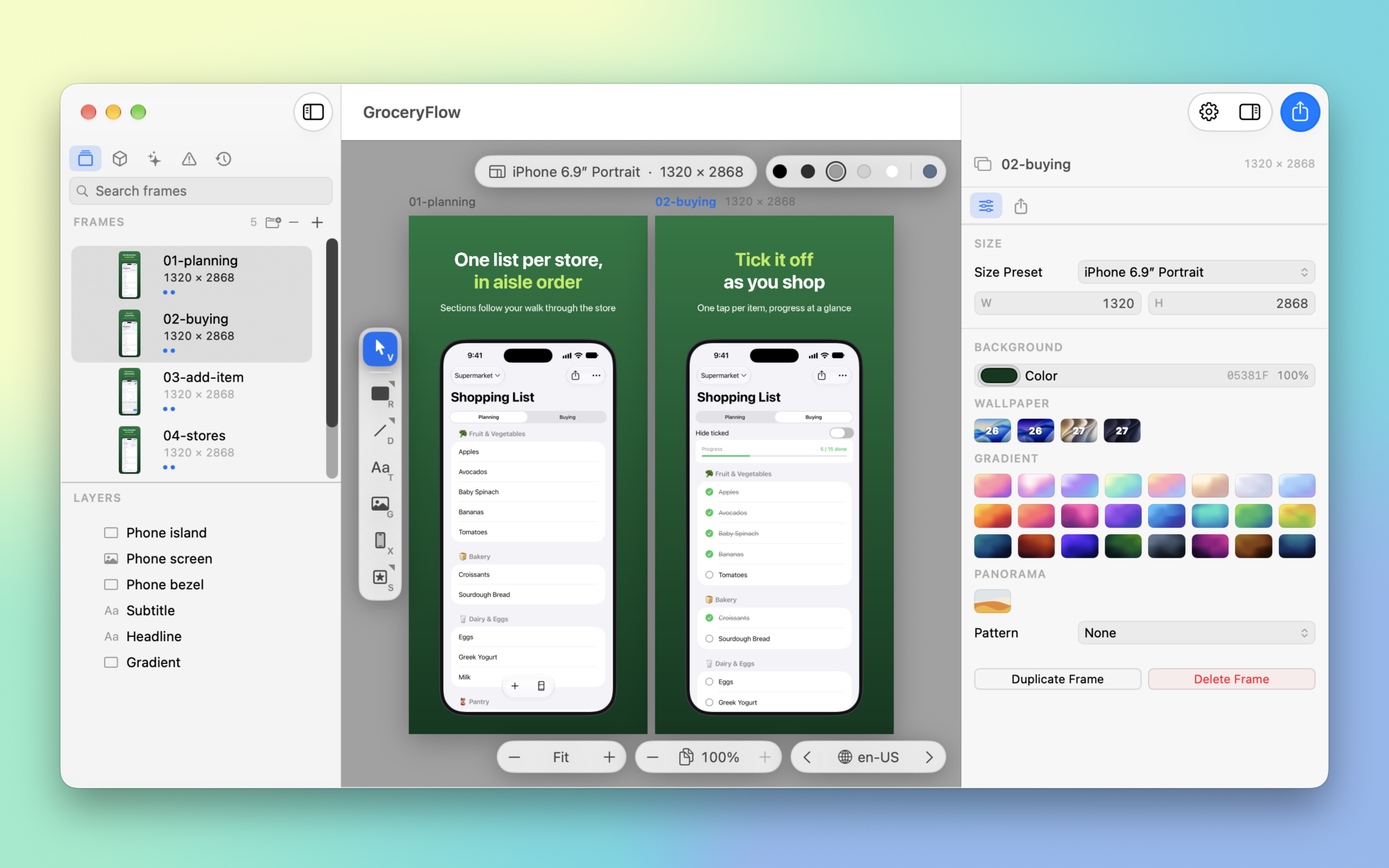Select the image insert tool

click(380, 504)
